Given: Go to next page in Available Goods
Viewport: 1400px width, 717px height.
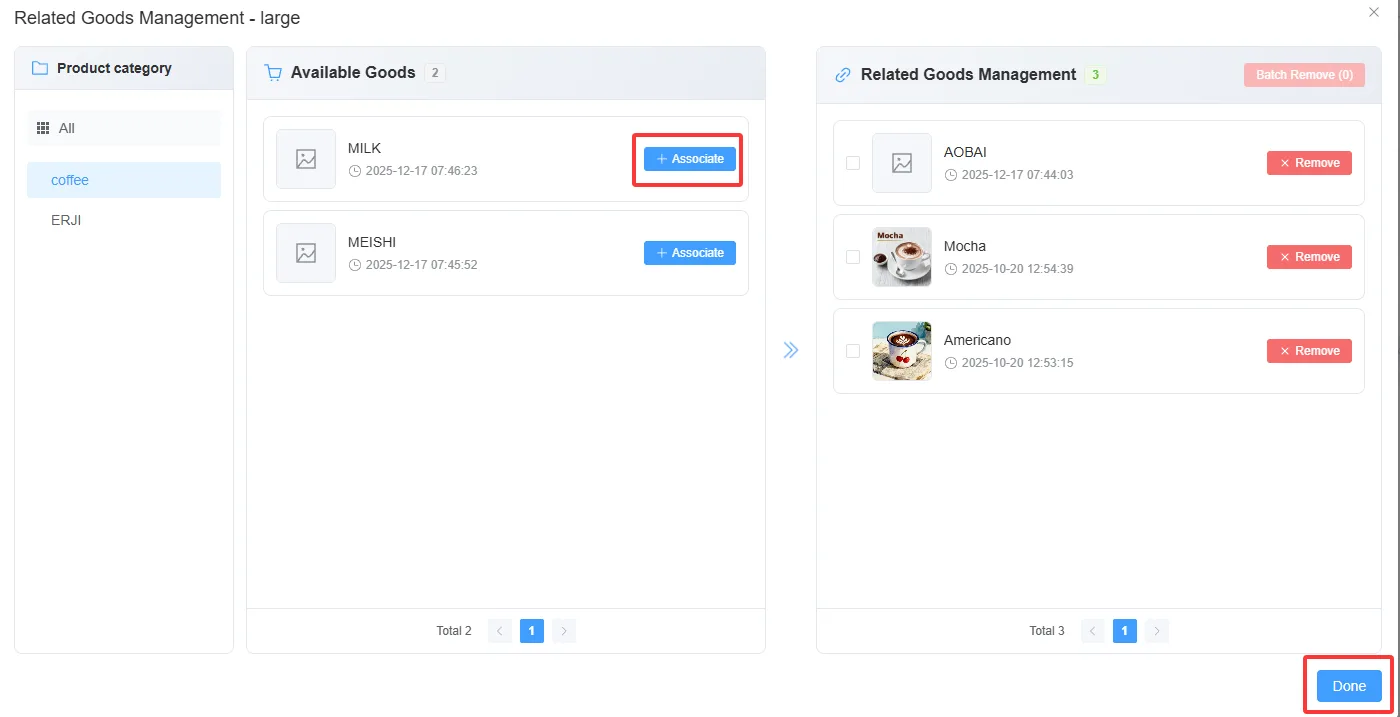Looking at the screenshot, I should (x=564, y=631).
